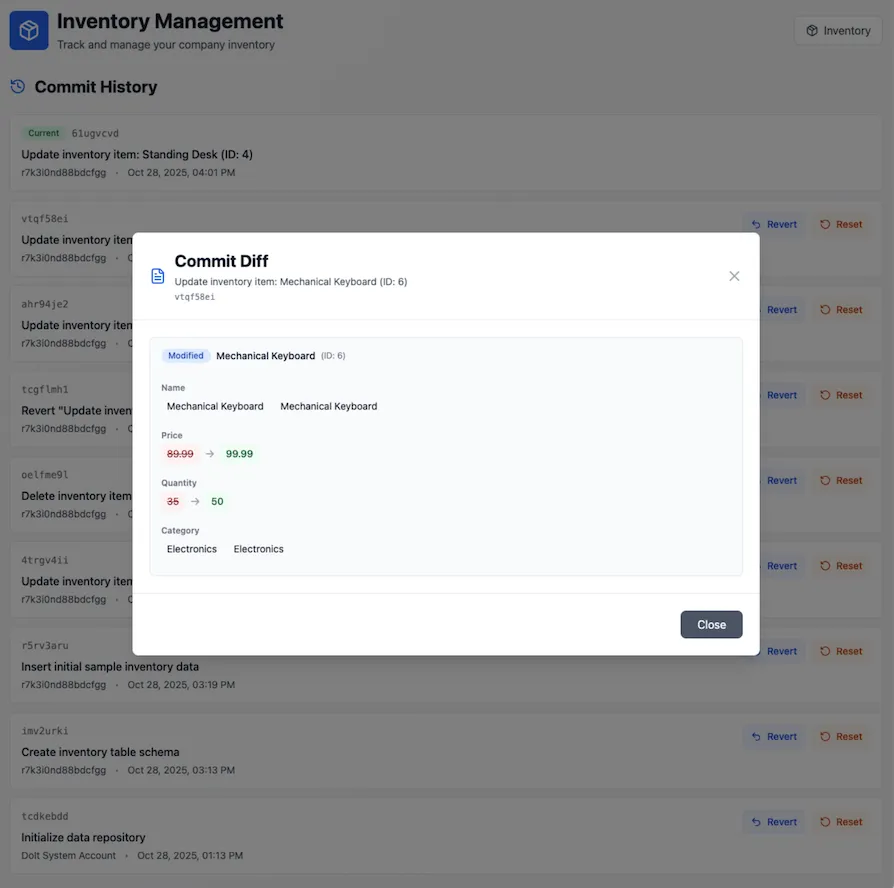Click the circular reset icon on commit imv2urki

(825, 736)
